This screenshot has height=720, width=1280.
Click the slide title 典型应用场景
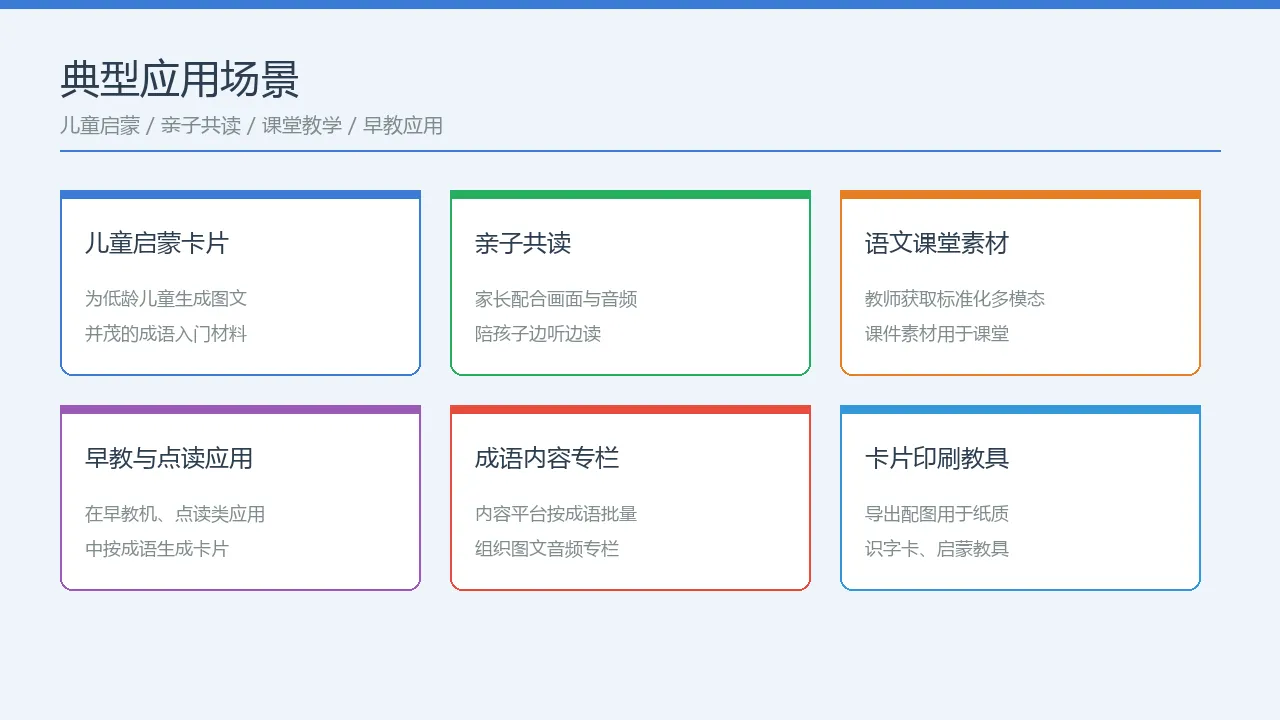[x=180, y=80]
